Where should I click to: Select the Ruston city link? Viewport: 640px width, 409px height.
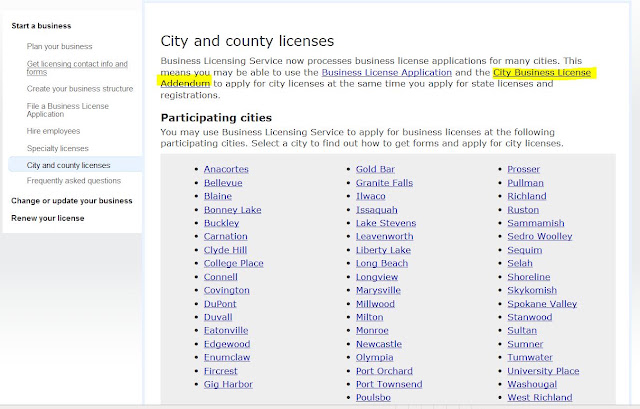click(523, 210)
